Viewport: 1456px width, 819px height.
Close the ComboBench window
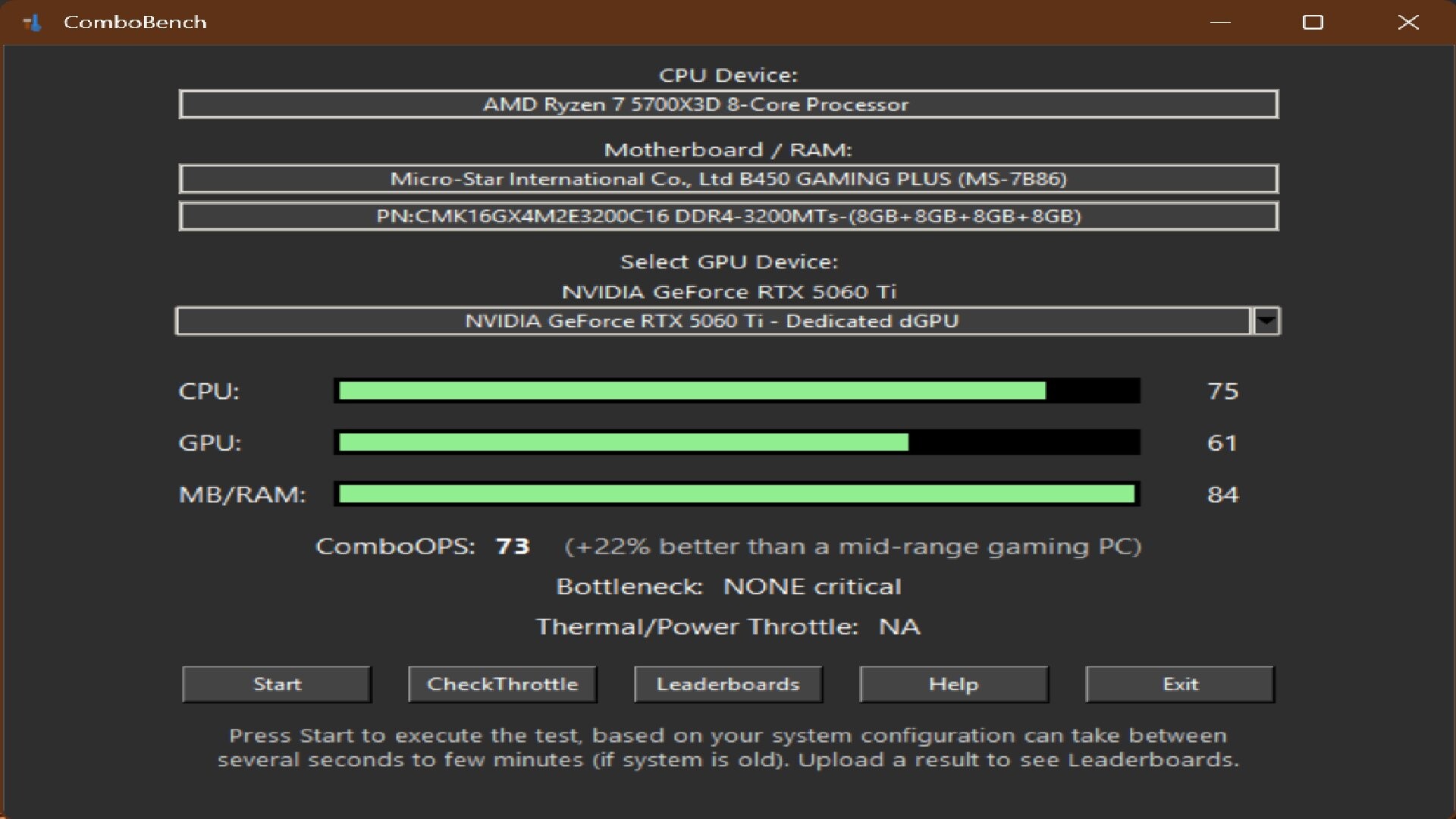click(x=1407, y=23)
